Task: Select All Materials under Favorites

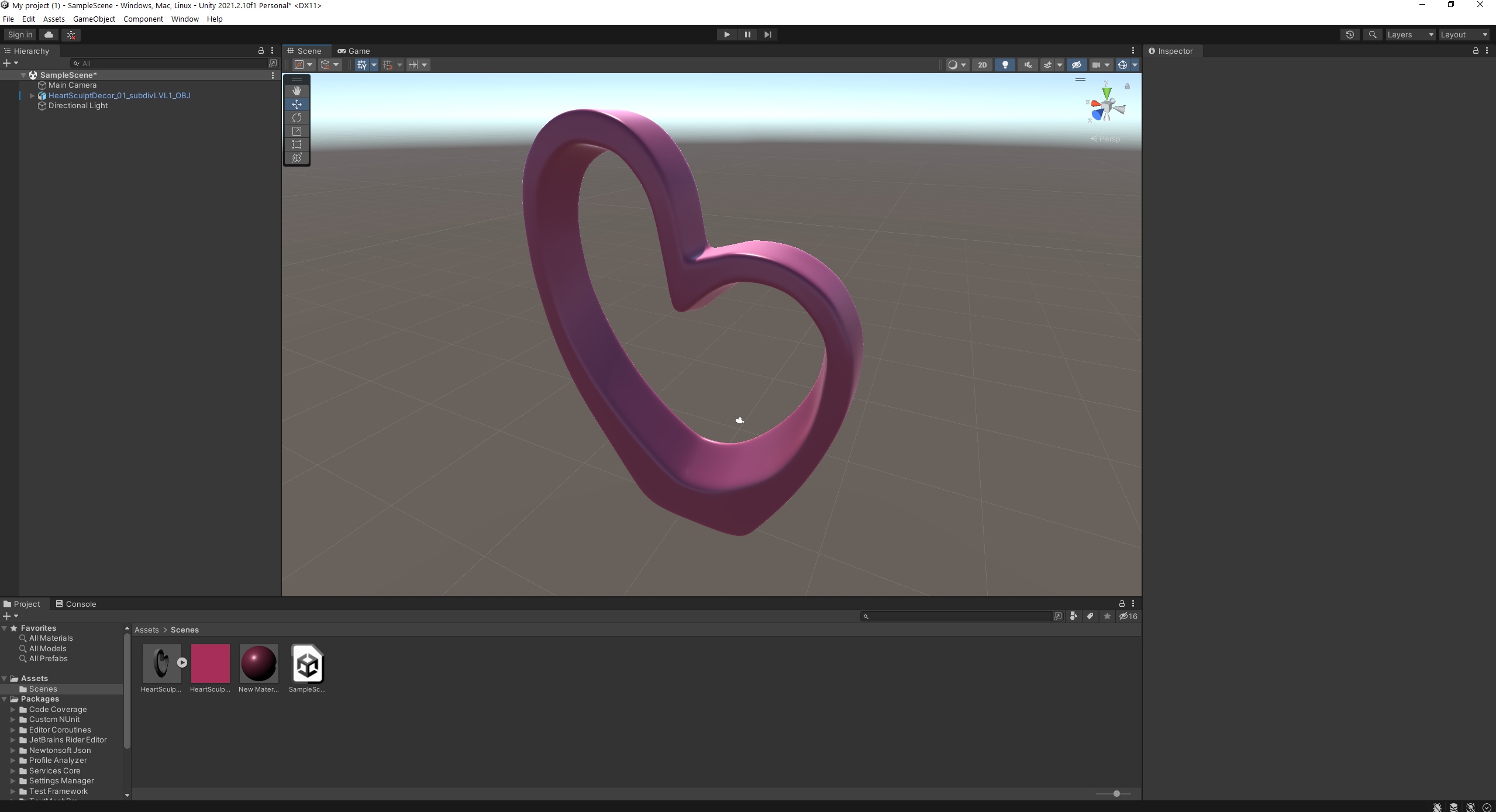Action: [x=51, y=638]
